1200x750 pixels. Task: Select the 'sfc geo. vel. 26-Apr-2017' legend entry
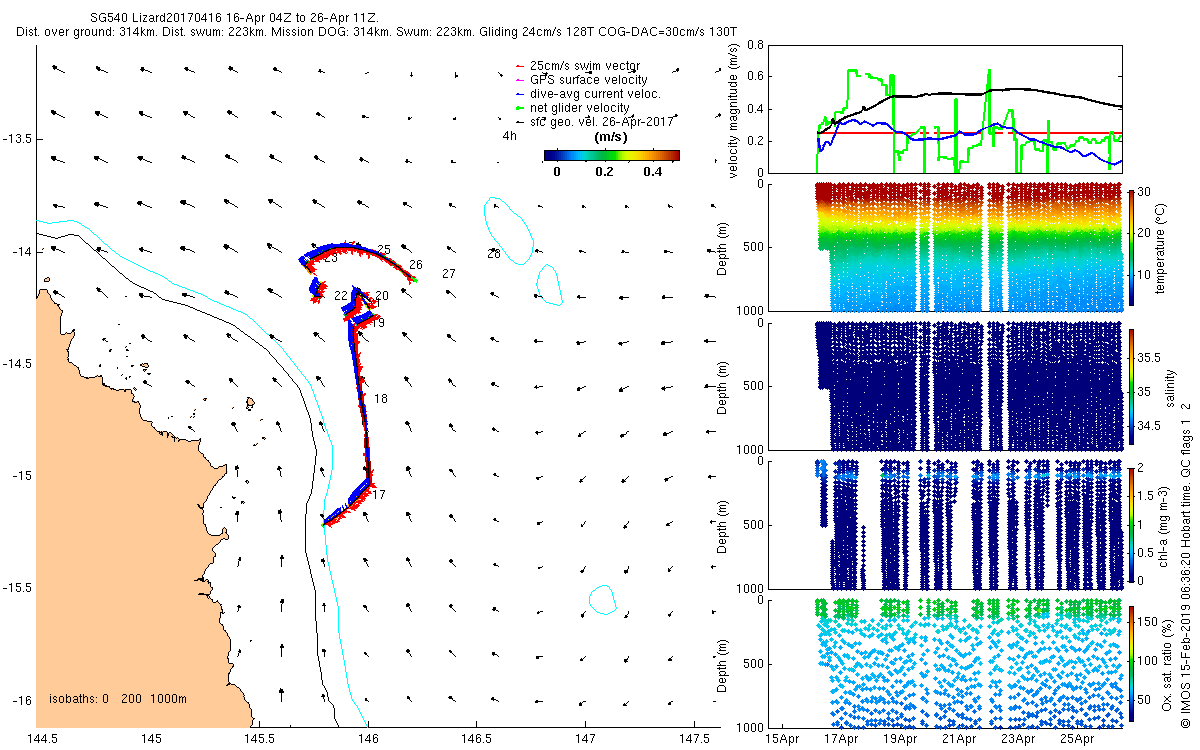(x=595, y=121)
